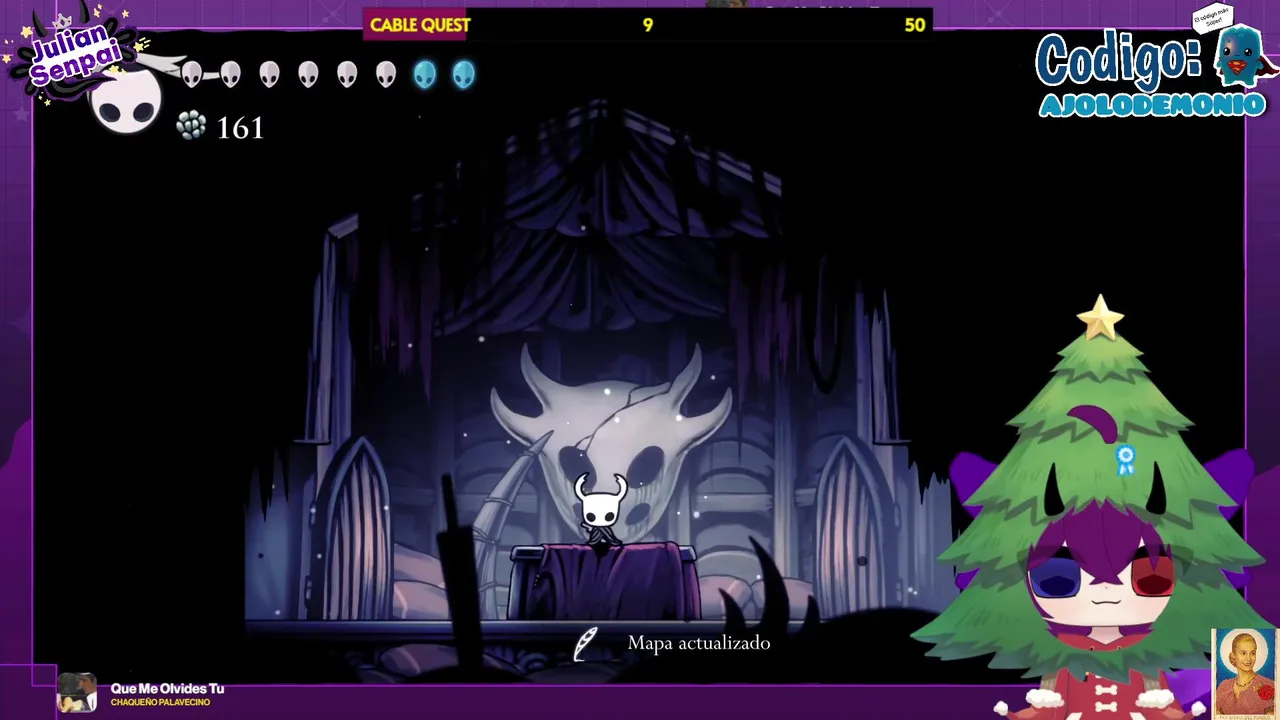Click the Geo count 161

pos(240,128)
